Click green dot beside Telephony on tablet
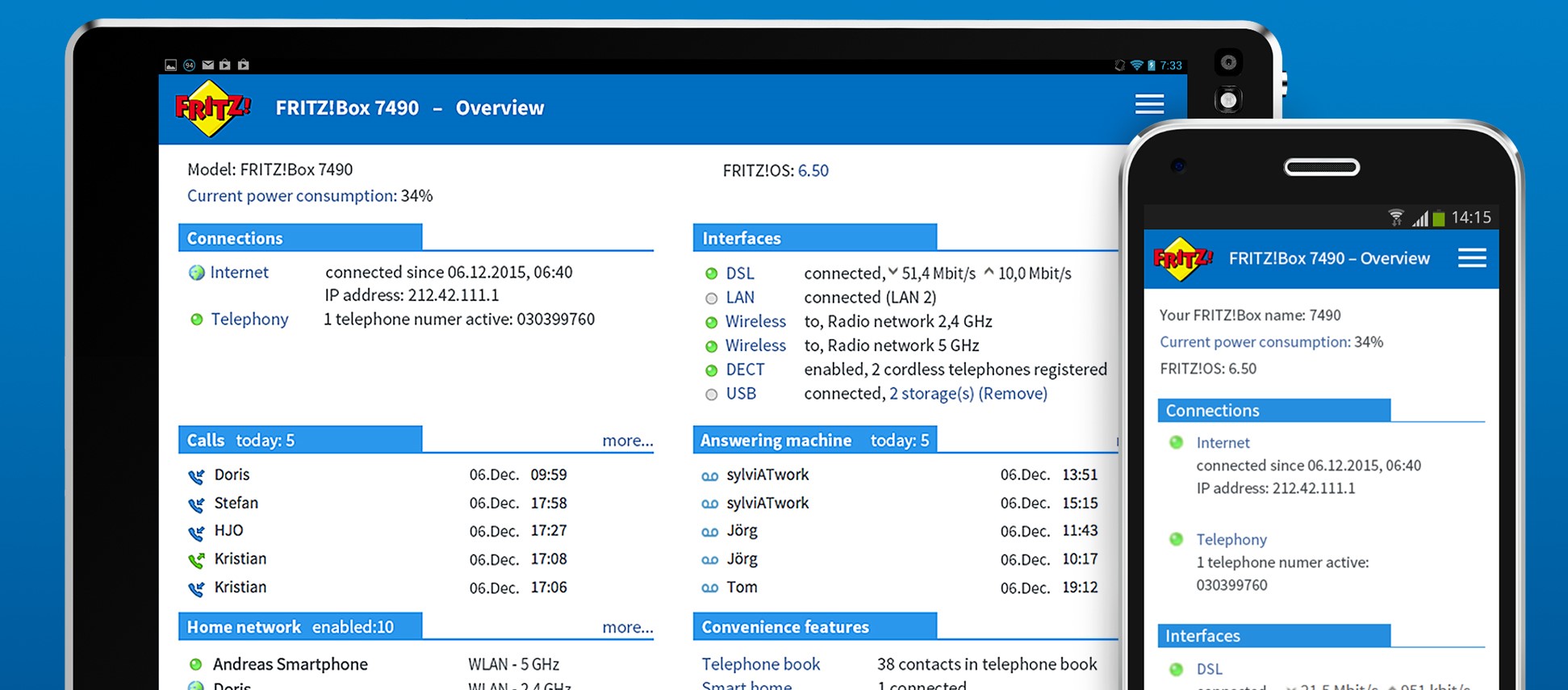This screenshot has width=1568, height=690. pyautogui.click(x=196, y=320)
